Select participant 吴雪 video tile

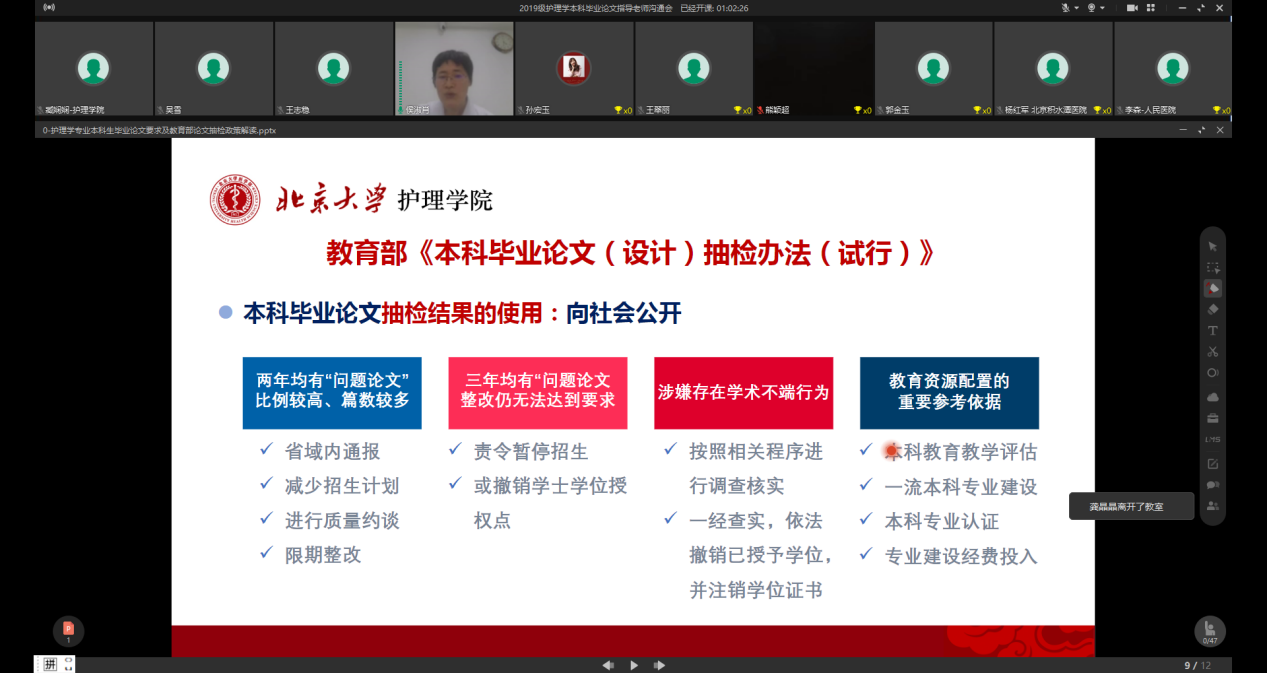pyautogui.click(x=213, y=69)
